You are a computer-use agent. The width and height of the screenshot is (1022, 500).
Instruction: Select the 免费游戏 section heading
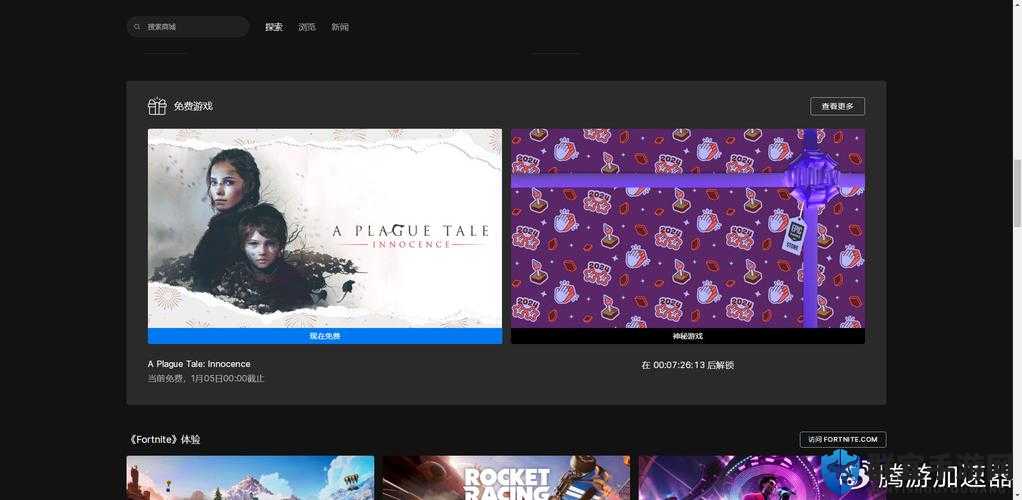click(x=193, y=106)
